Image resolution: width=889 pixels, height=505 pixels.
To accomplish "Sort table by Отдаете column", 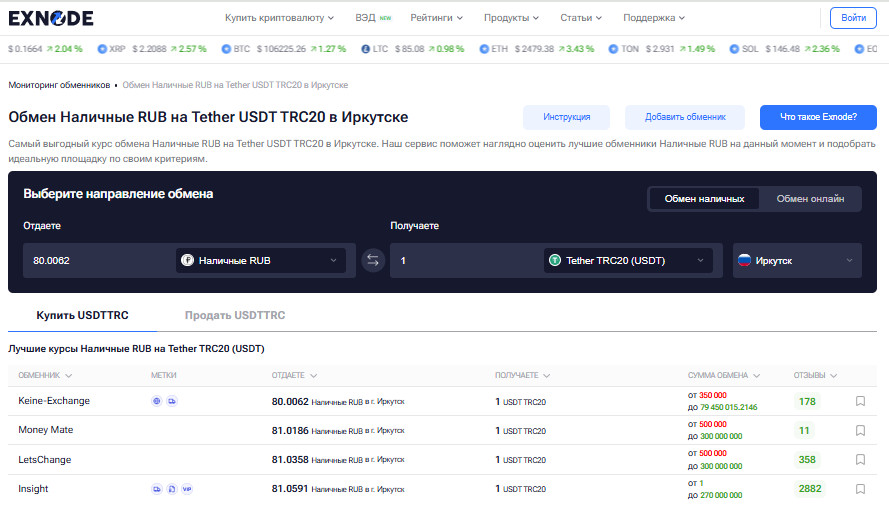I will click(294, 375).
